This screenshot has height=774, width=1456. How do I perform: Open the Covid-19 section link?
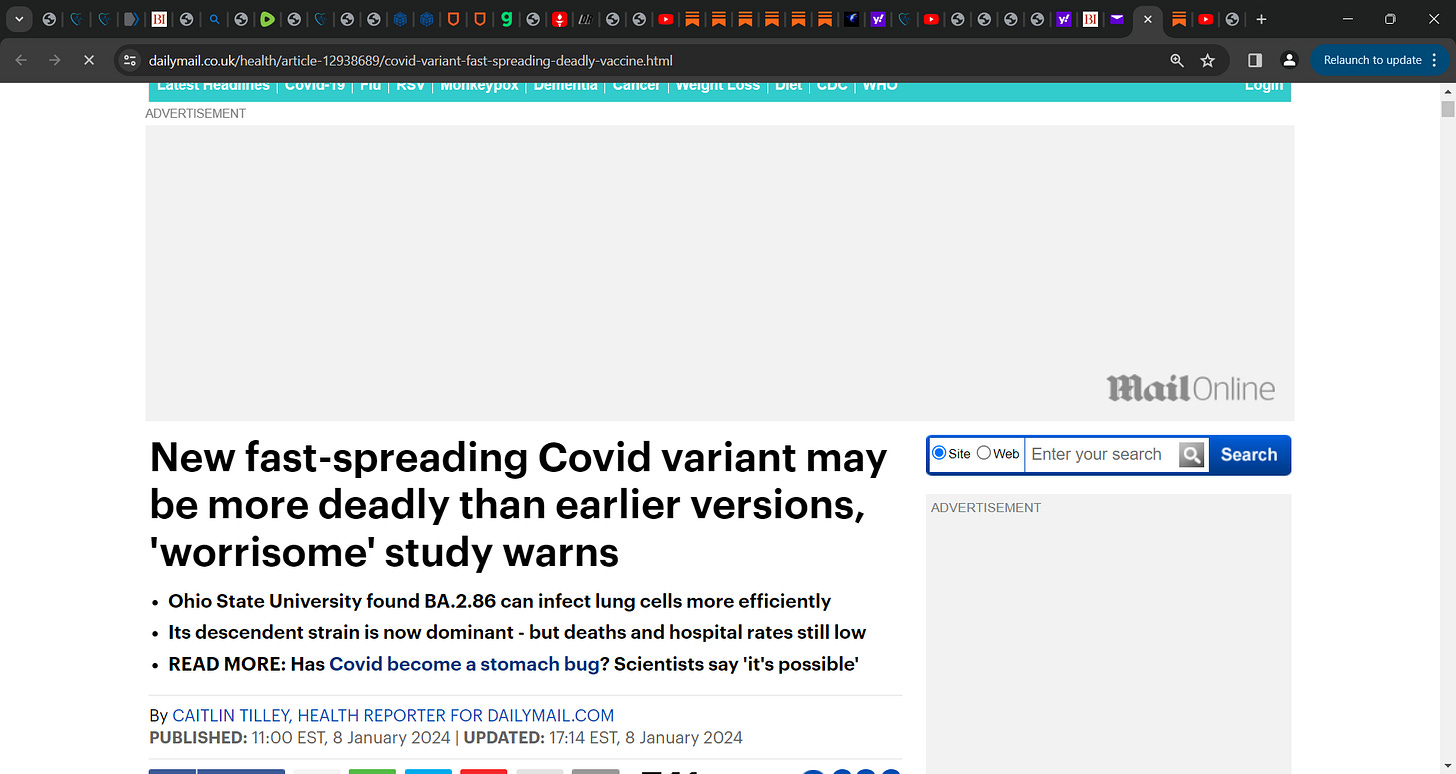(x=315, y=86)
